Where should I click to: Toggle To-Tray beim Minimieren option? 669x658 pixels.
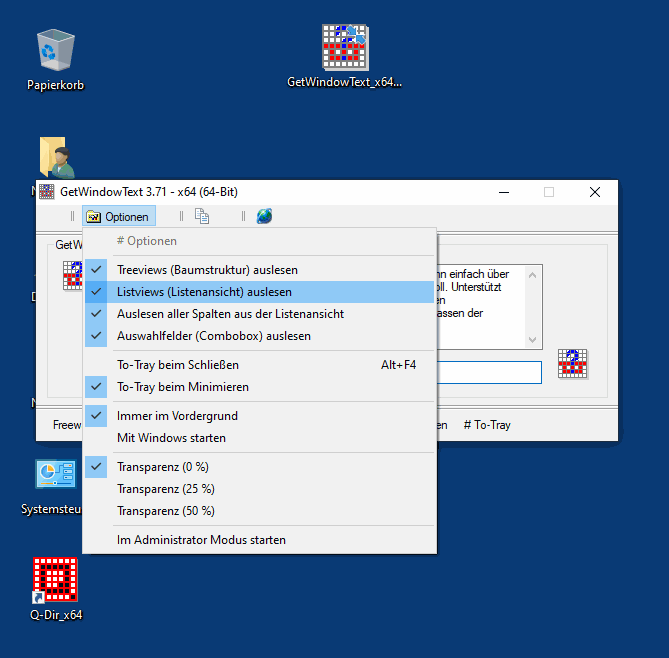click(259, 387)
